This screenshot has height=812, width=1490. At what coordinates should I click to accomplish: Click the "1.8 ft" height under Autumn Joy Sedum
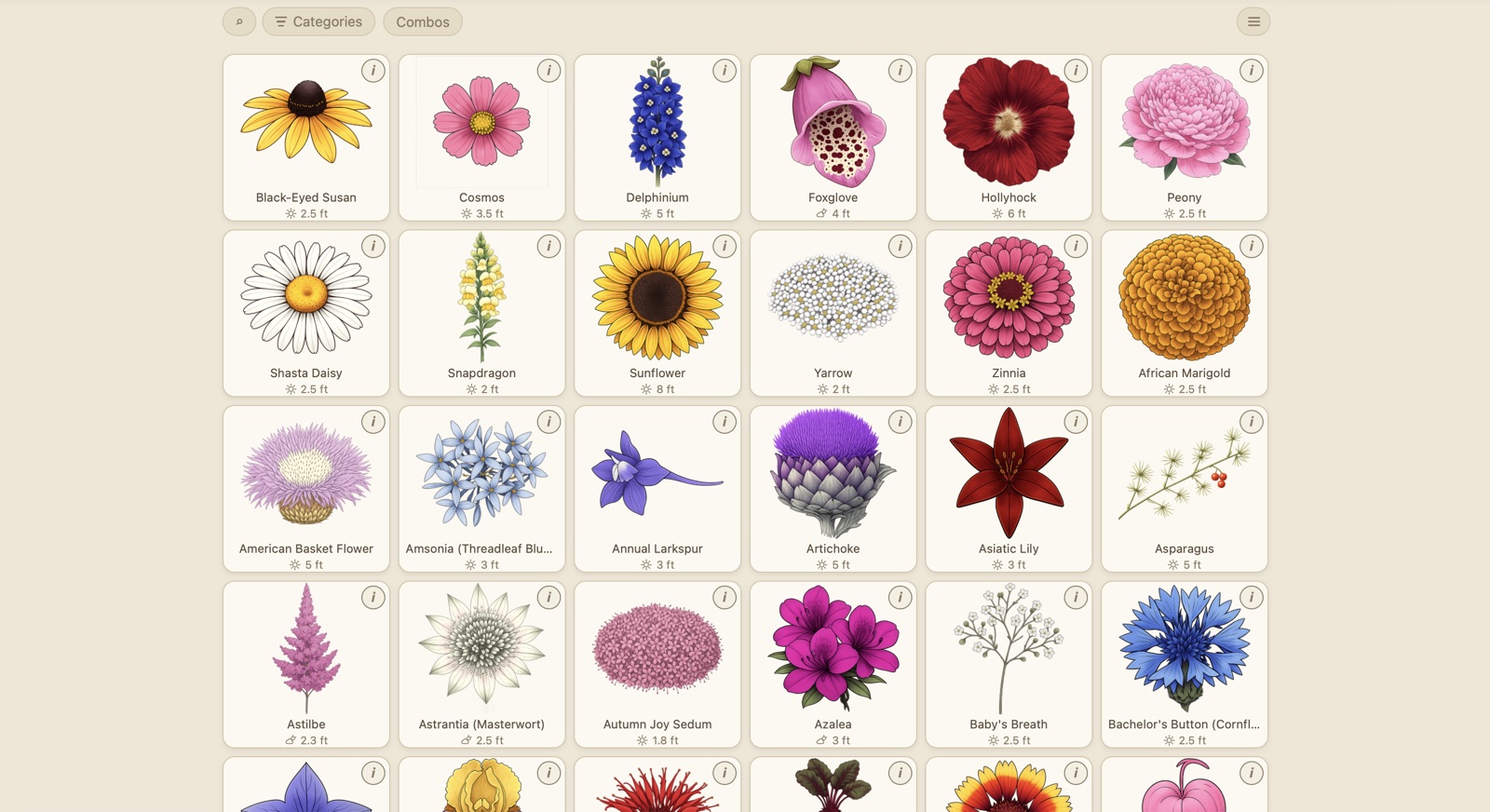[666, 740]
